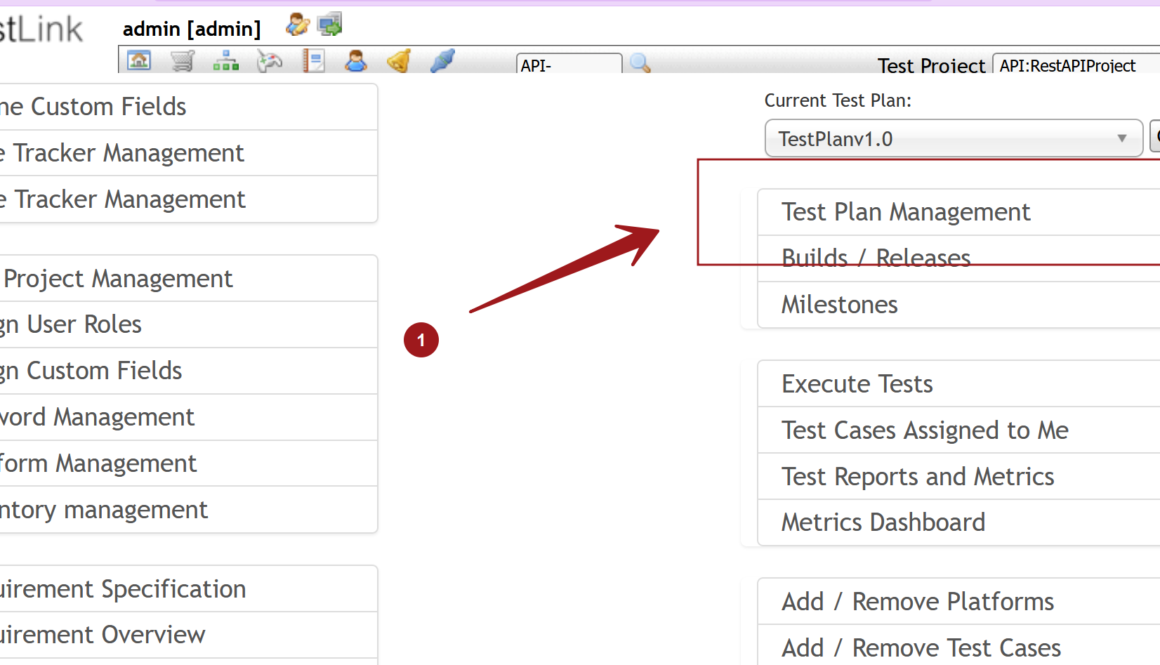Click the logout icon beside admin name

coord(330,24)
